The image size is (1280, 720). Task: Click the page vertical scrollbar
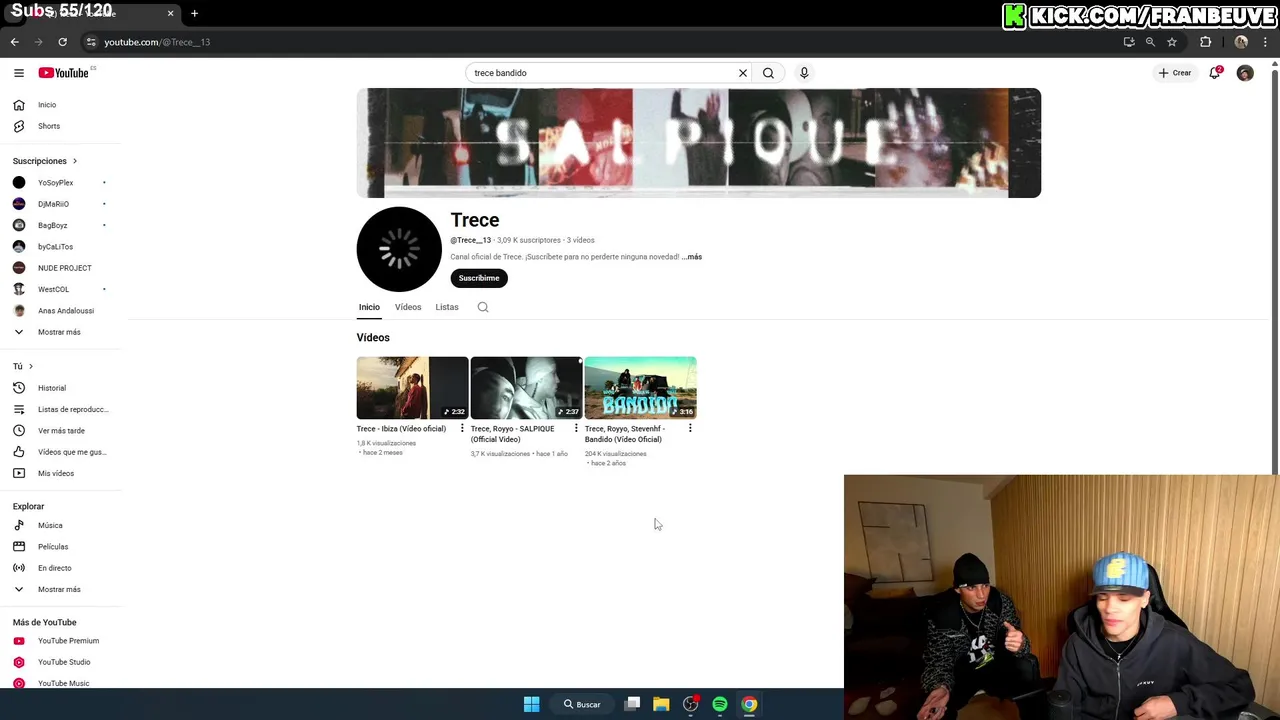(x=1274, y=270)
